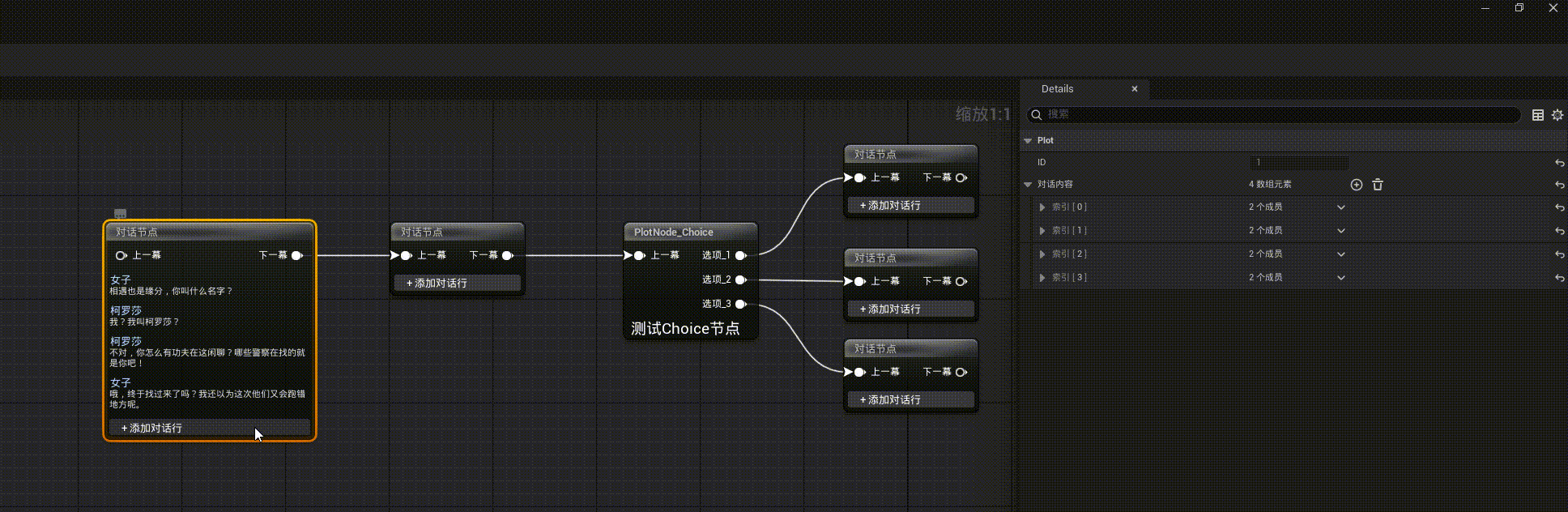Viewport: 1568px width, 512px height.
Task: Open the Details panel settings gear
Action: tap(1557, 115)
